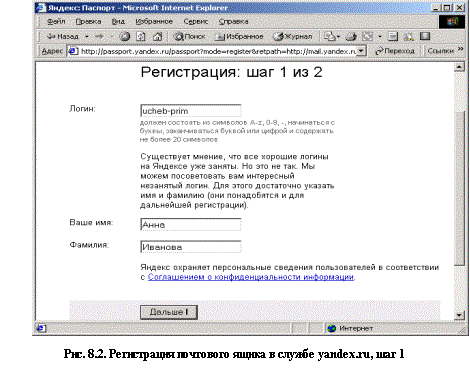Click the status bar page icon

41,328
